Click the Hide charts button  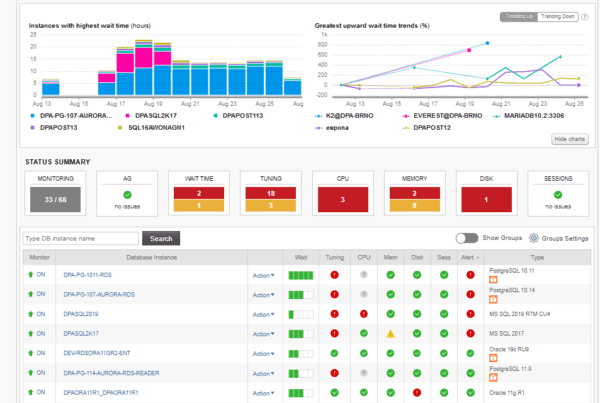point(570,139)
